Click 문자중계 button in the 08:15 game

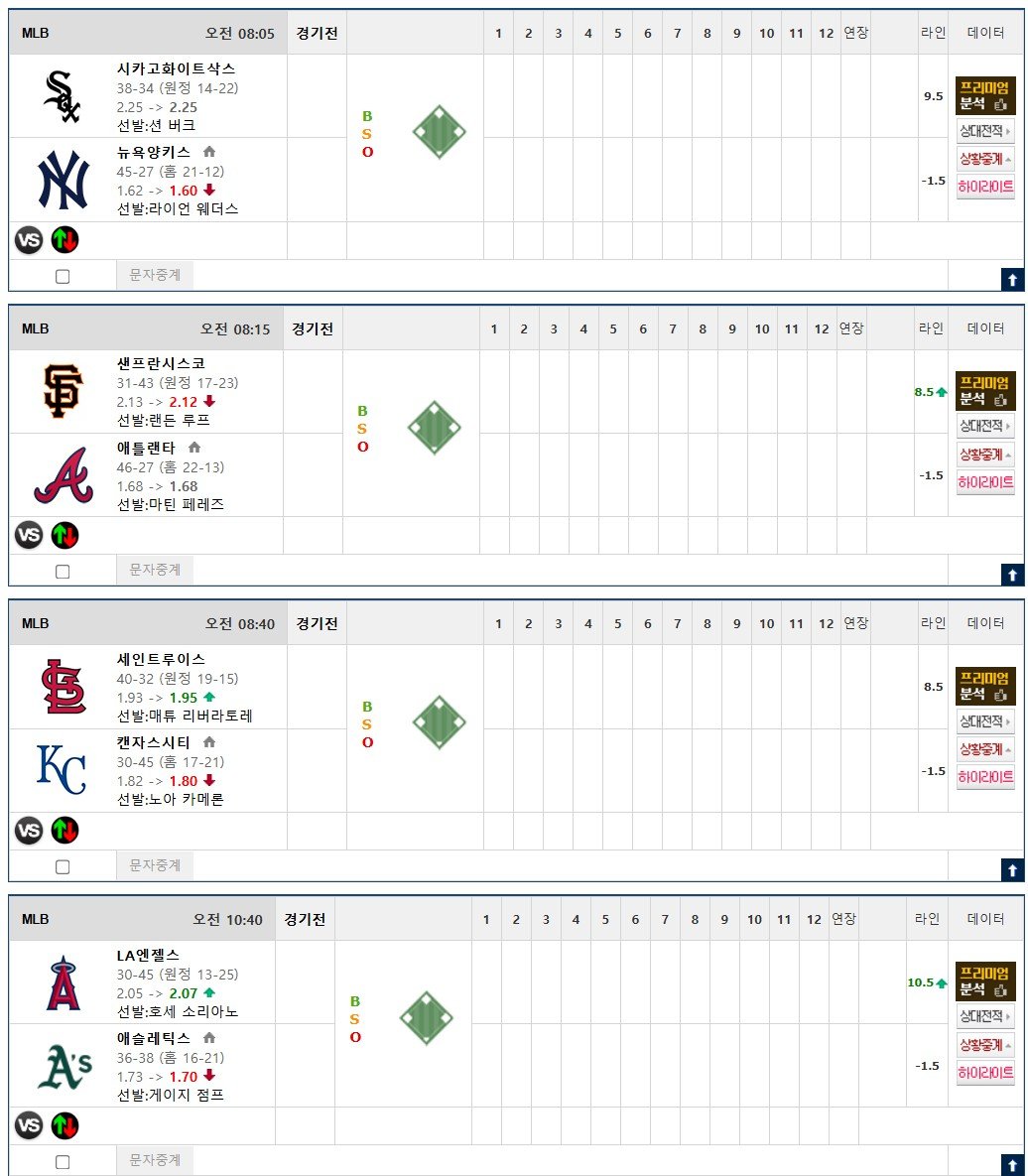(x=155, y=570)
